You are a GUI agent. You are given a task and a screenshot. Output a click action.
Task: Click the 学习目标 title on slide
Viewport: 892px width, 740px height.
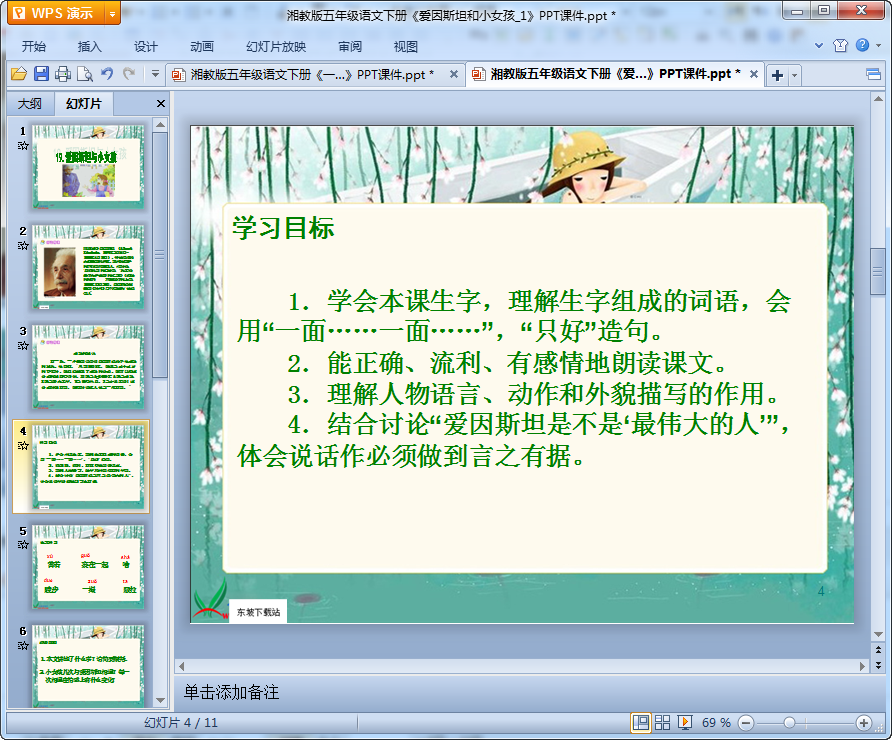click(x=283, y=228)
